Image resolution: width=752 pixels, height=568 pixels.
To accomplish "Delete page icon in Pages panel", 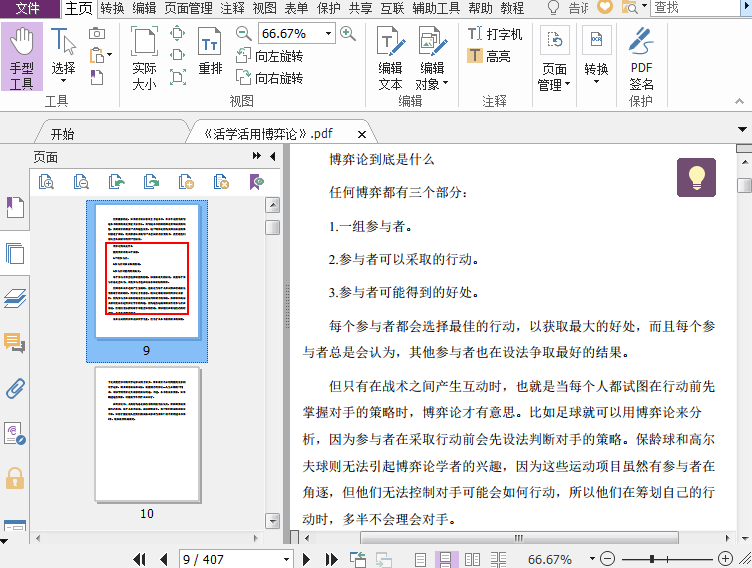I will (221, 182).
